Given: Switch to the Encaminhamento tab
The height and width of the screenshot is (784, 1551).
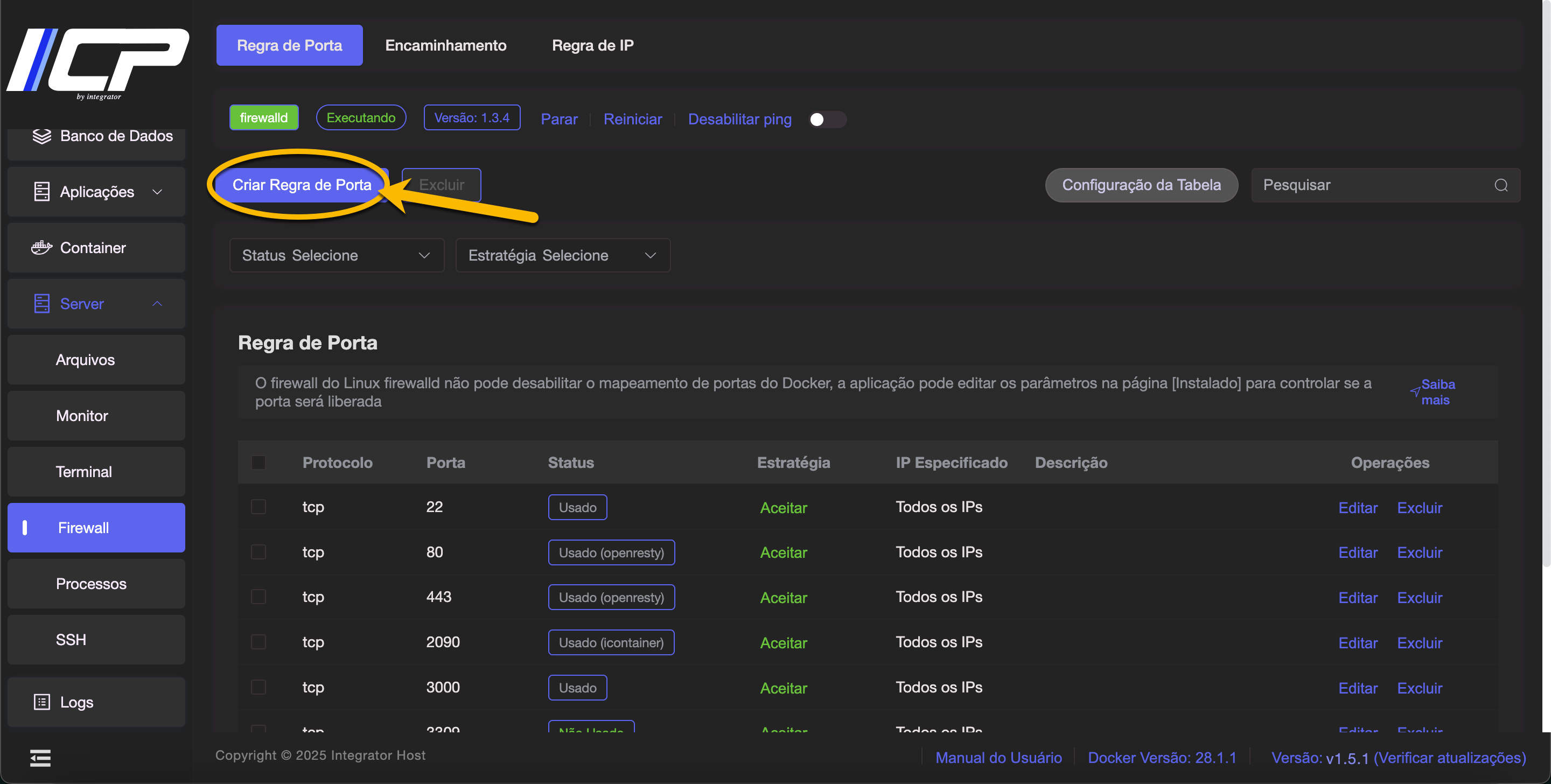Looking at the screenshot, I should coord(445,45).
